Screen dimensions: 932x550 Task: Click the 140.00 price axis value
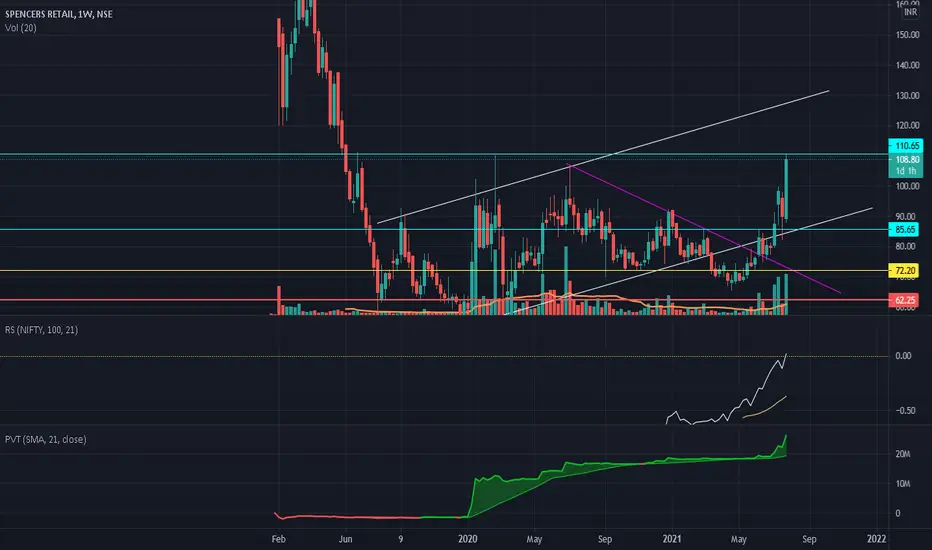click(907, 65)
